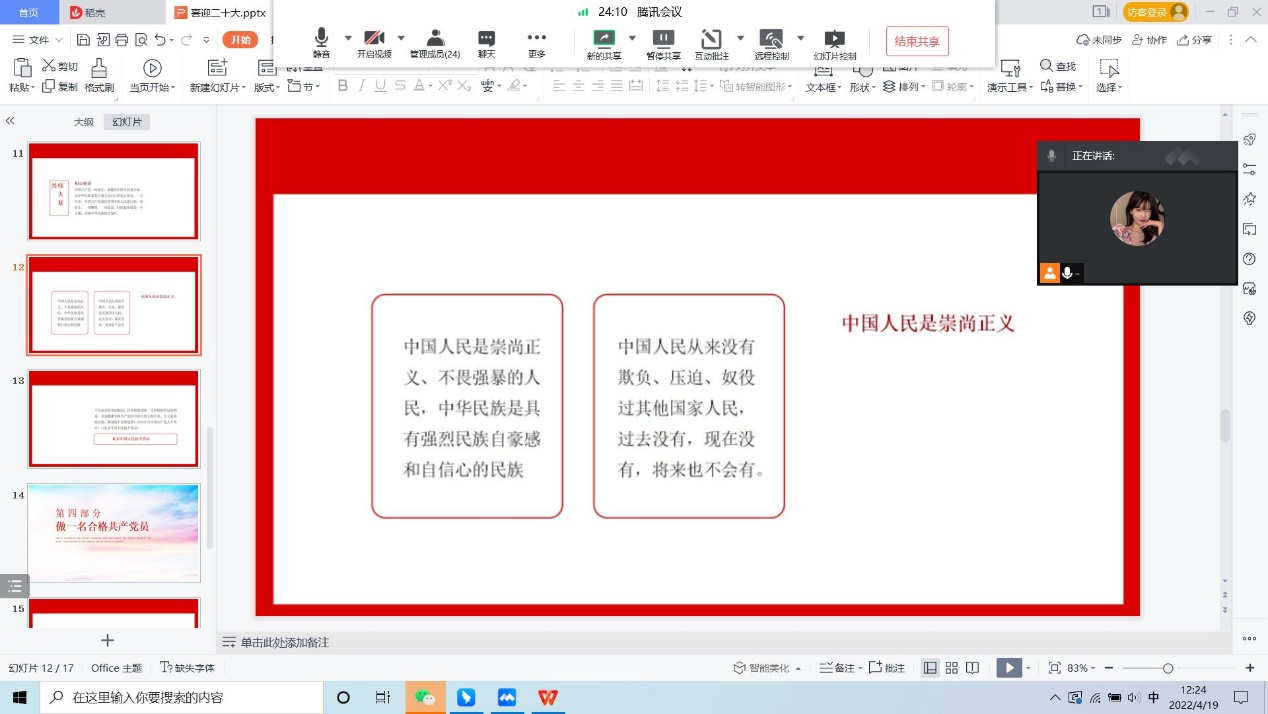
Task: Open the 文件 menu dropdown
Action: [59, 40]
